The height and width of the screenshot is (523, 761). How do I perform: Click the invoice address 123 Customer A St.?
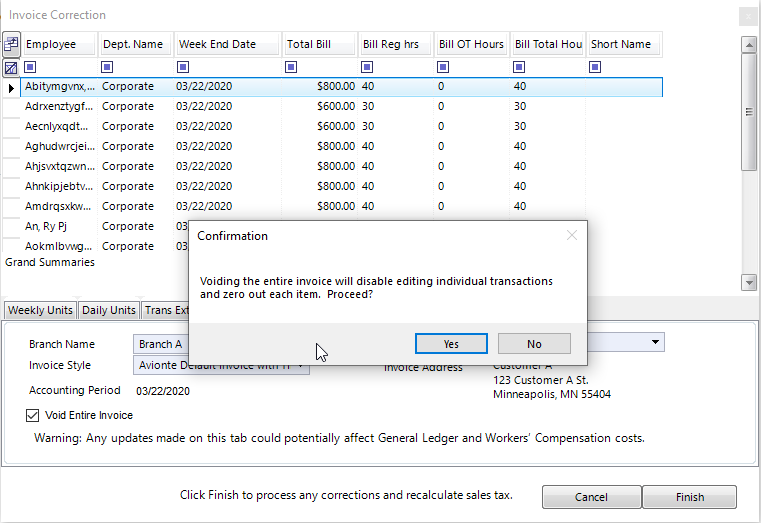pyautogui.click(x=541, y=380)
